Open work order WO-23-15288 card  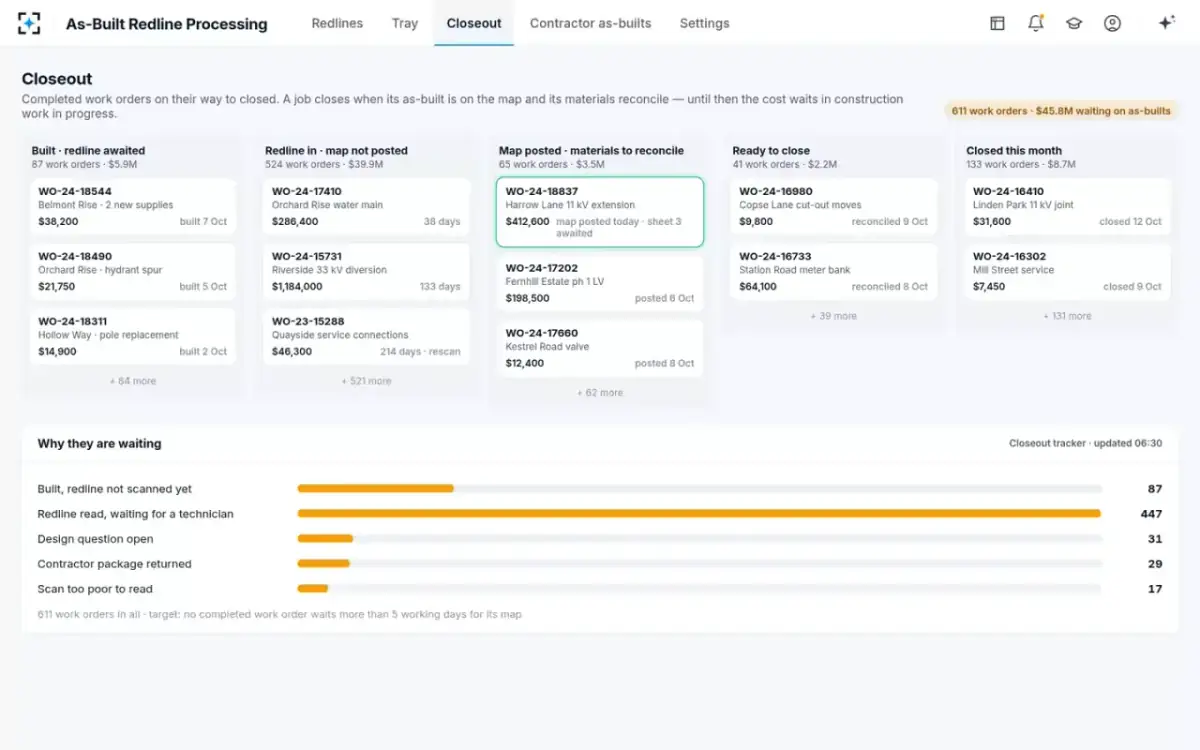click(366, 336)
